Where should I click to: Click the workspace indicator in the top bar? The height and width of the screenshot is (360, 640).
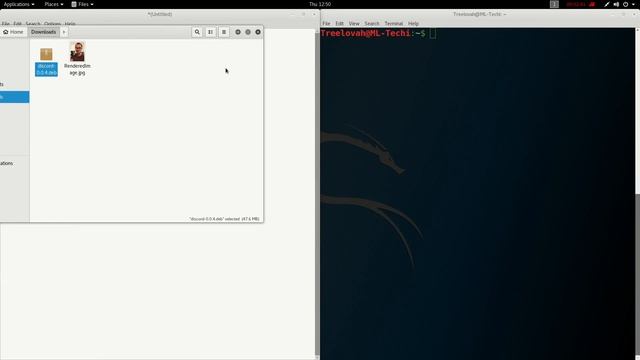pos(554,4)
